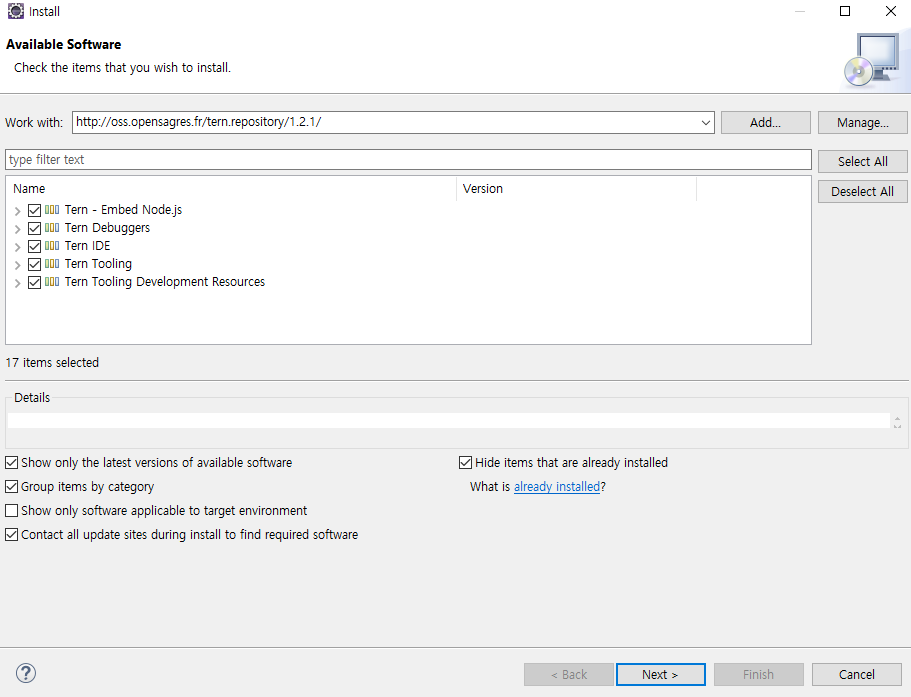The width and height of the screenshot is (911, 697).
Task: Click category icon beside Tern Tooling Development Resources
Action: [x=52, y=282]
